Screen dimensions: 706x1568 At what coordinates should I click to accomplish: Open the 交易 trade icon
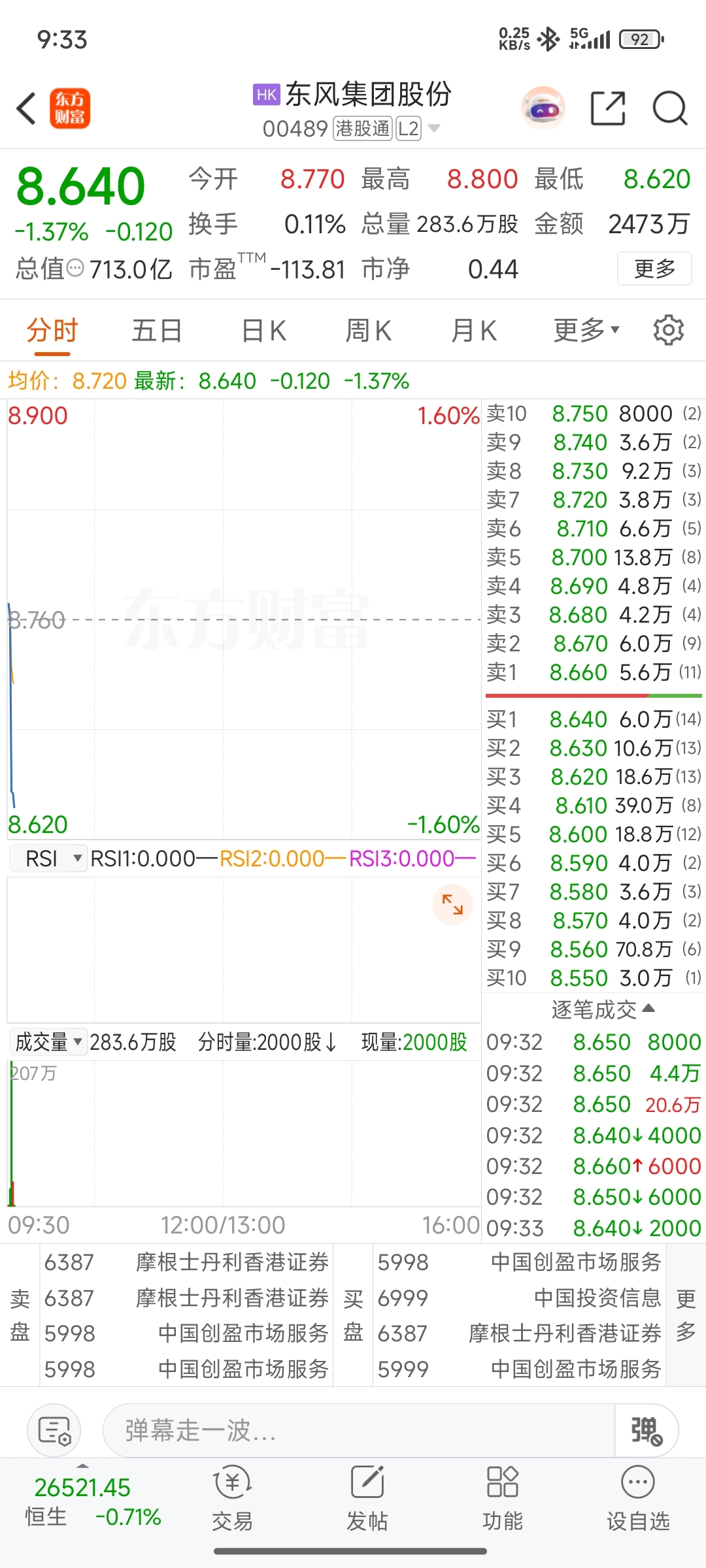[232, 1499]
